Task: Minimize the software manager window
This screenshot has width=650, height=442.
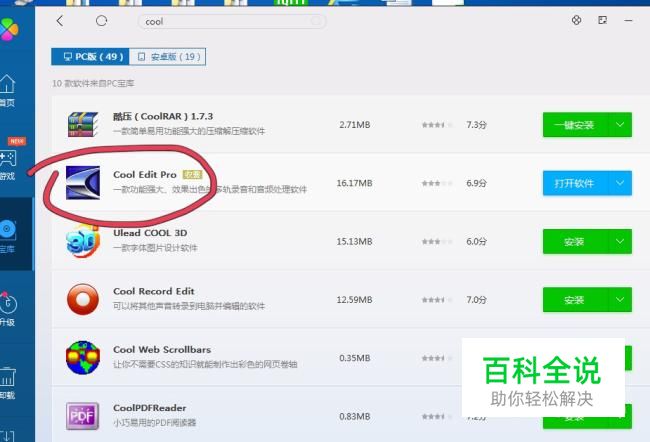Action: [x=628, y=20]
